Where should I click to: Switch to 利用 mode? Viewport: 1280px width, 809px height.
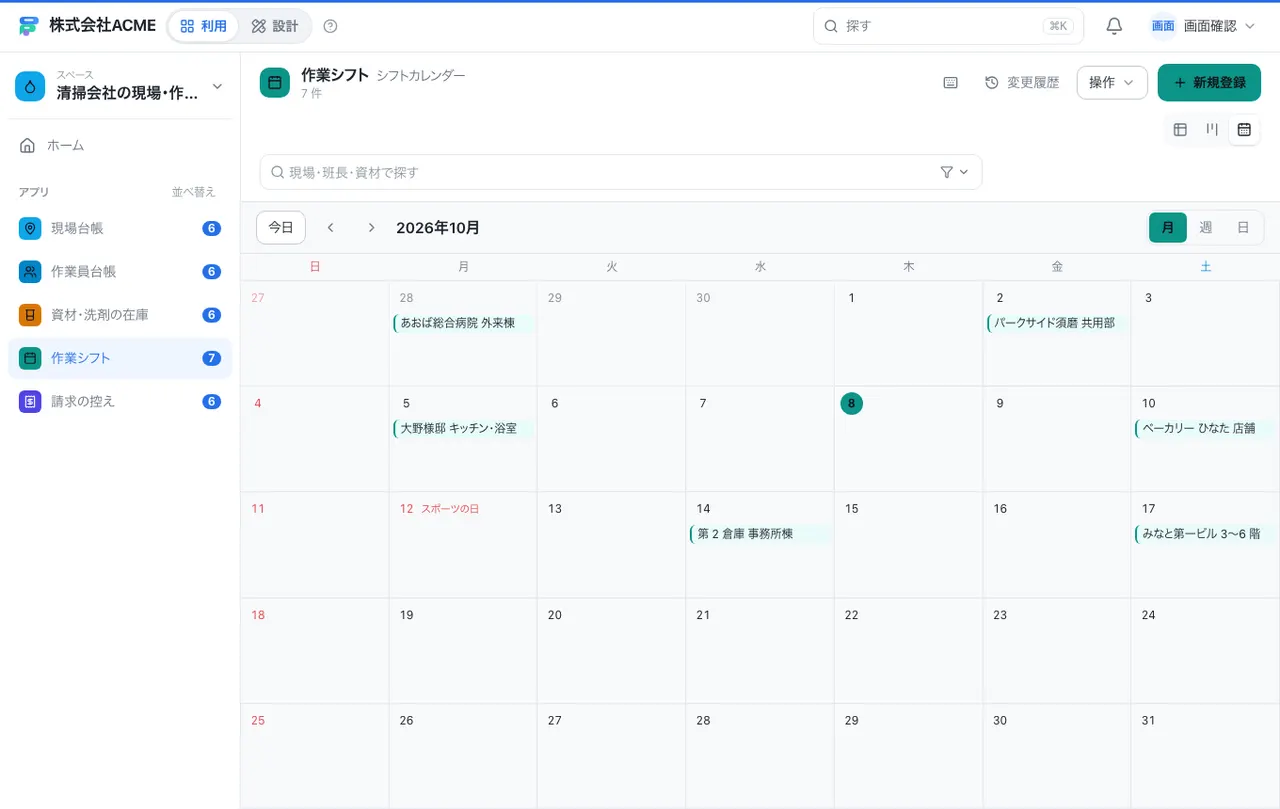(x=204, y=26)
